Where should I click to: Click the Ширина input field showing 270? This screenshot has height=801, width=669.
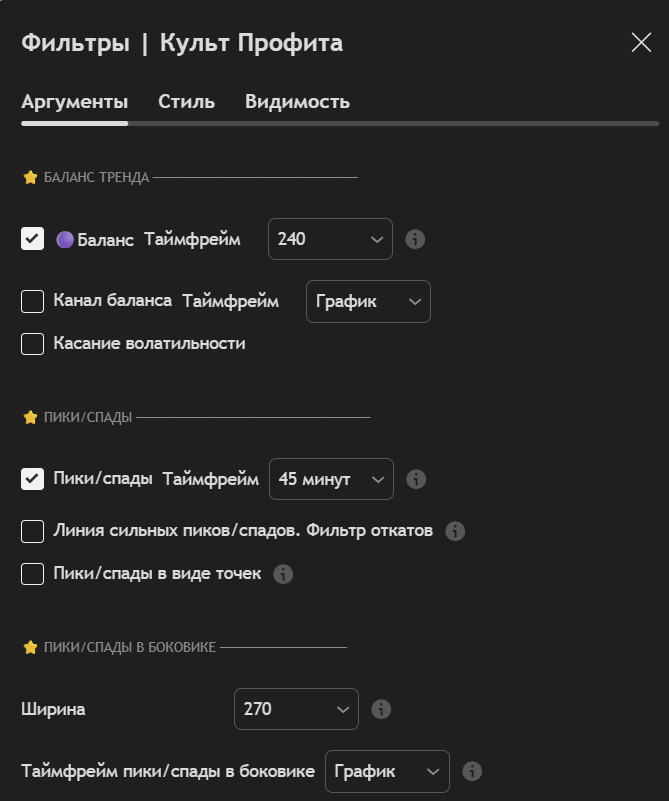point(295,709)
